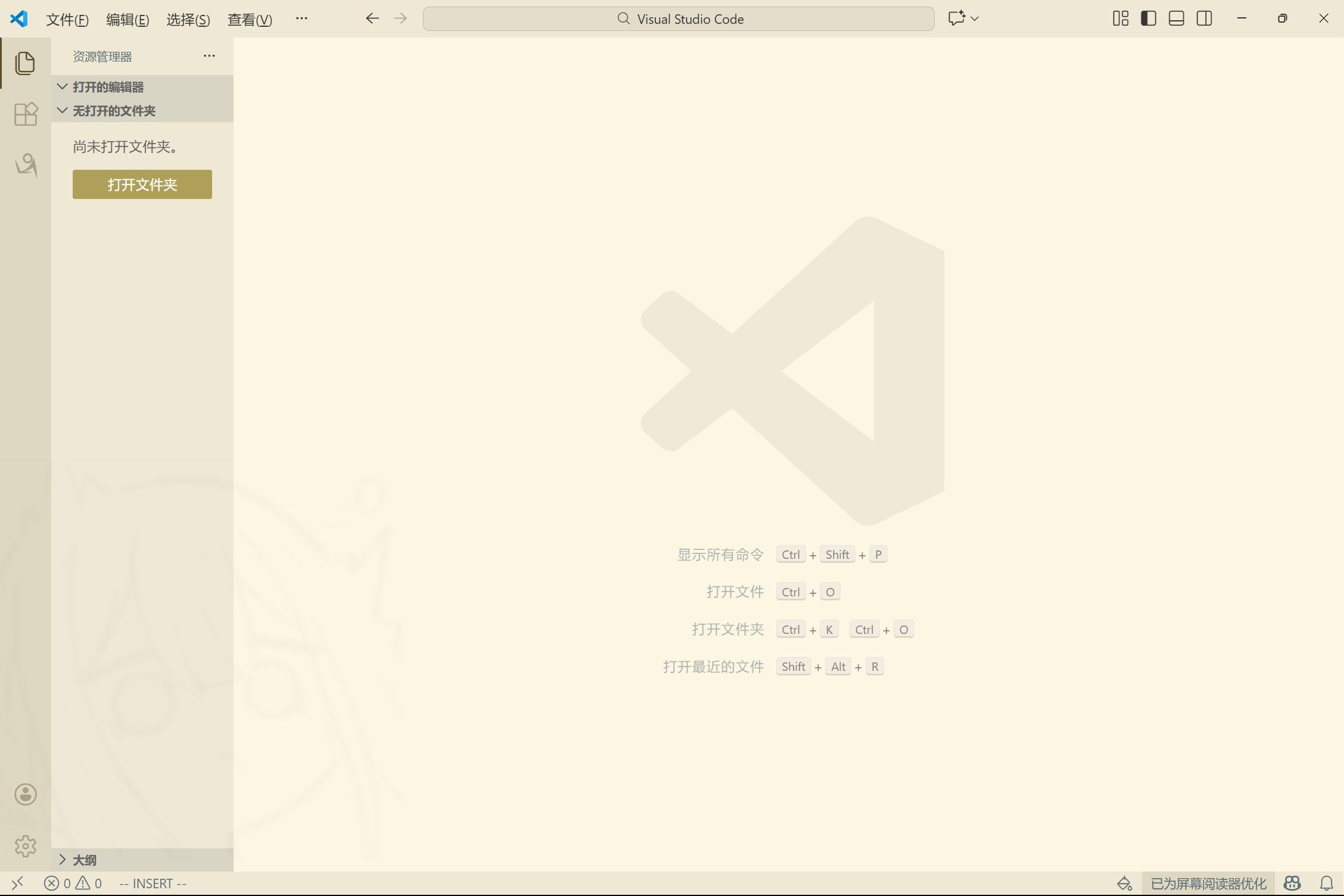Open the remote window indicator in status bar
The height and width of the screenshot is (896, 1344).
point(17,883)
